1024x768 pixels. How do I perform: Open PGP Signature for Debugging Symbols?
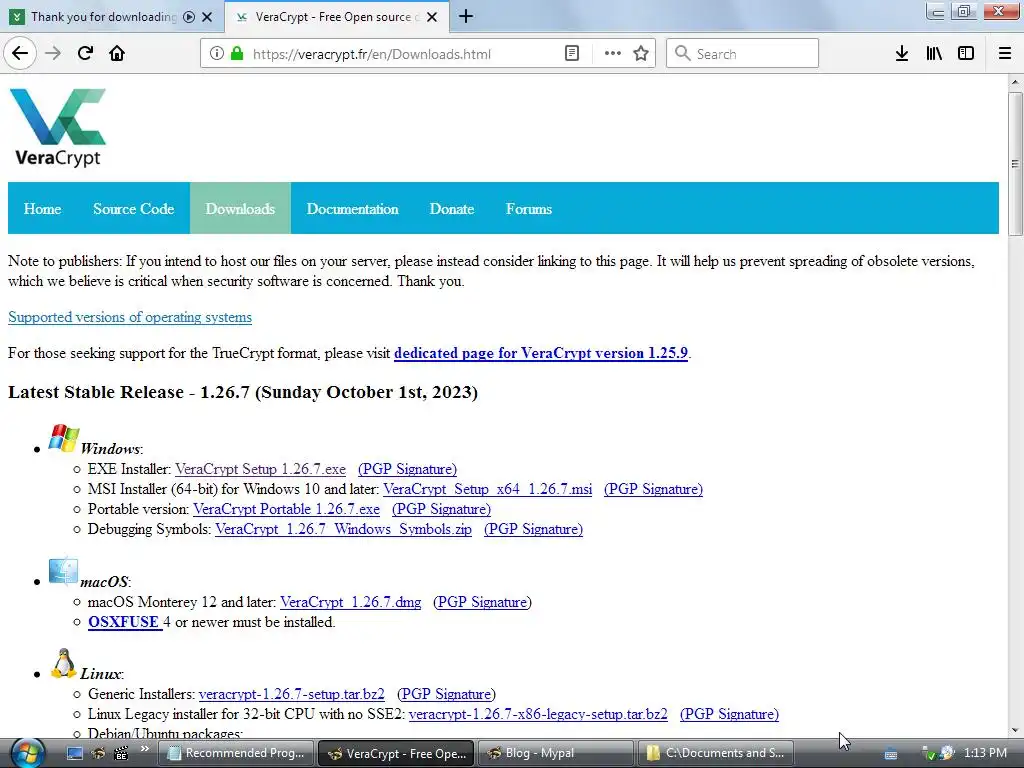(534, 529)
